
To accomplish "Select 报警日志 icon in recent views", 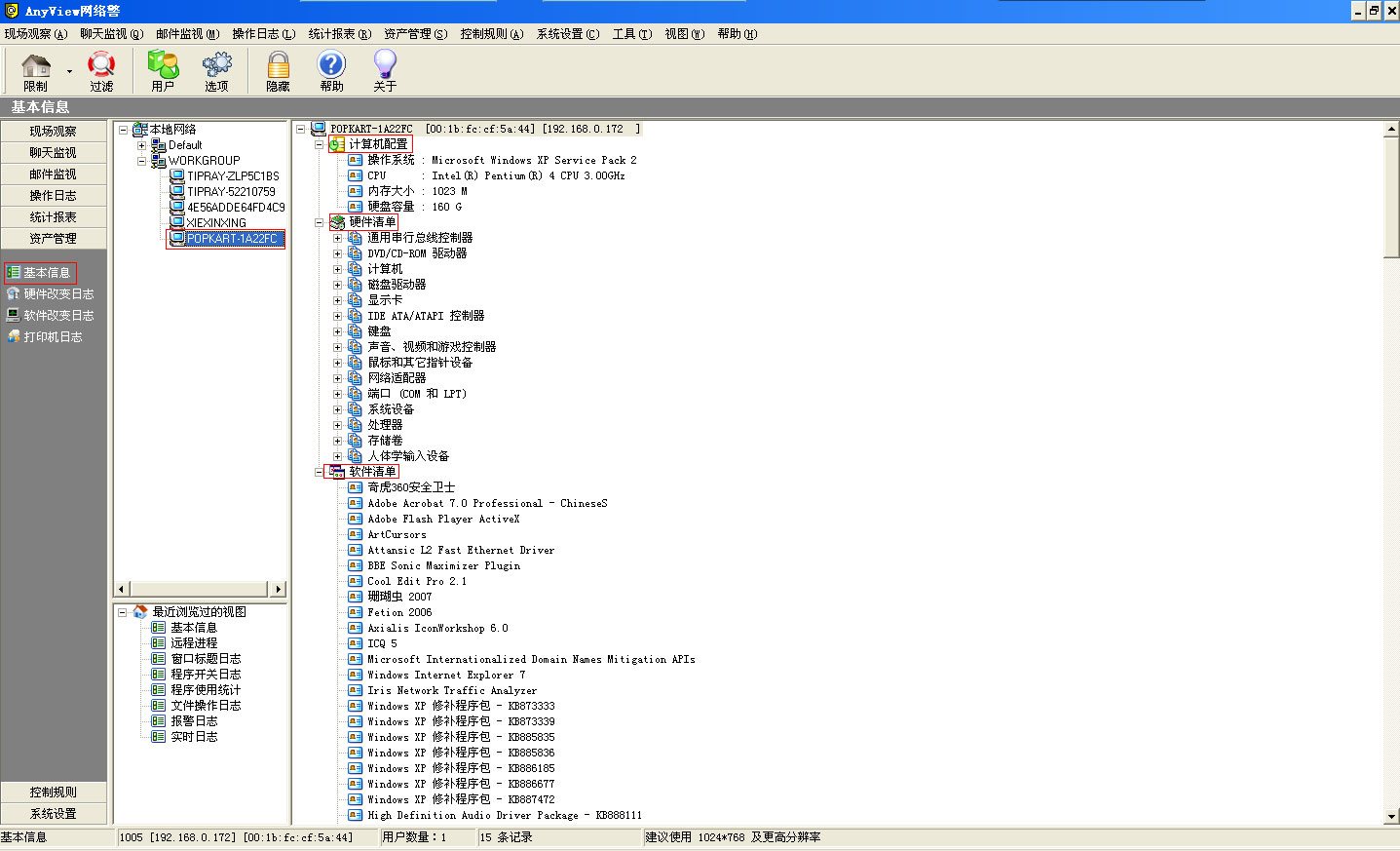I will coord(158,721).
